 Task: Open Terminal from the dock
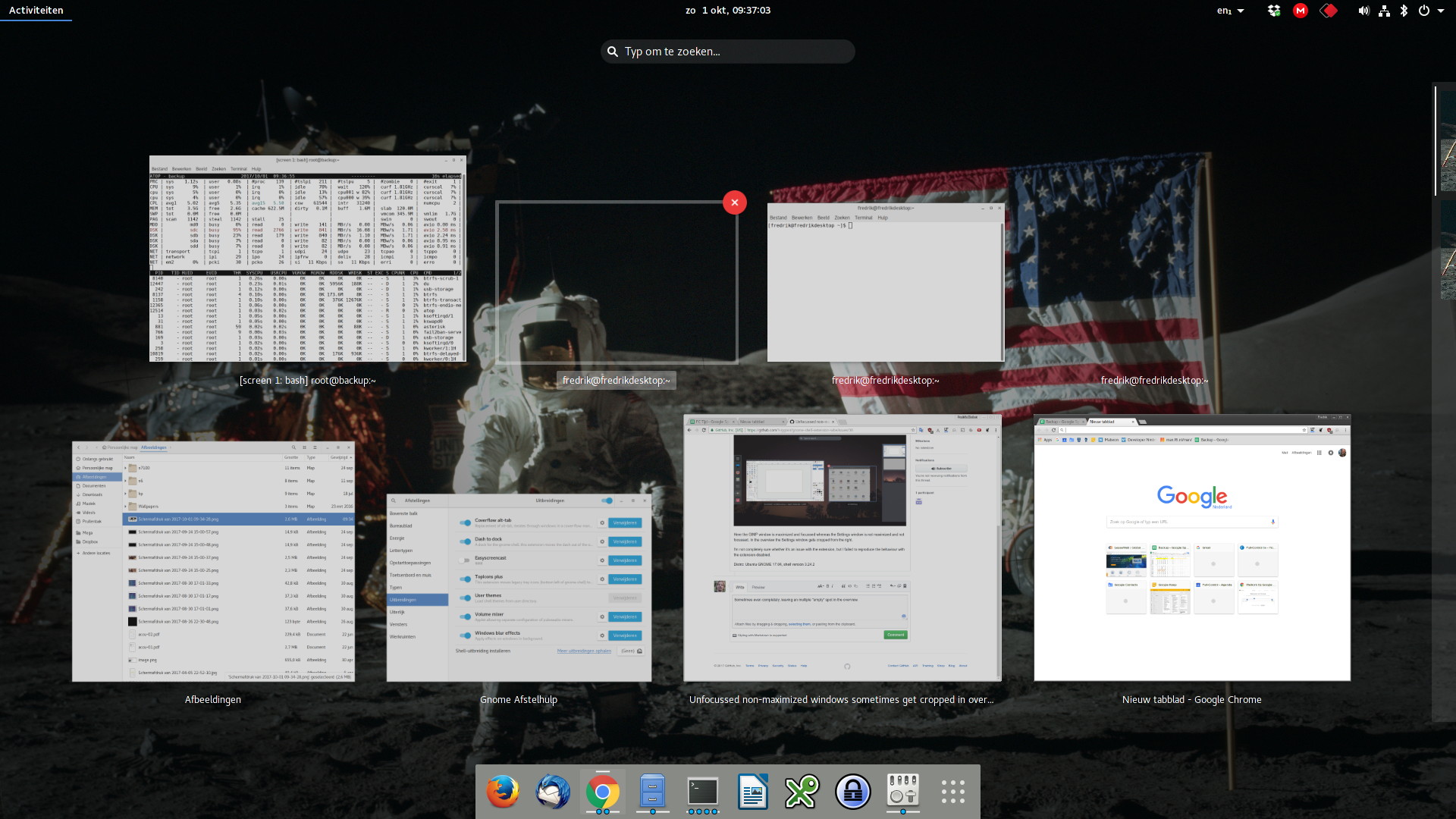[702, 792]
